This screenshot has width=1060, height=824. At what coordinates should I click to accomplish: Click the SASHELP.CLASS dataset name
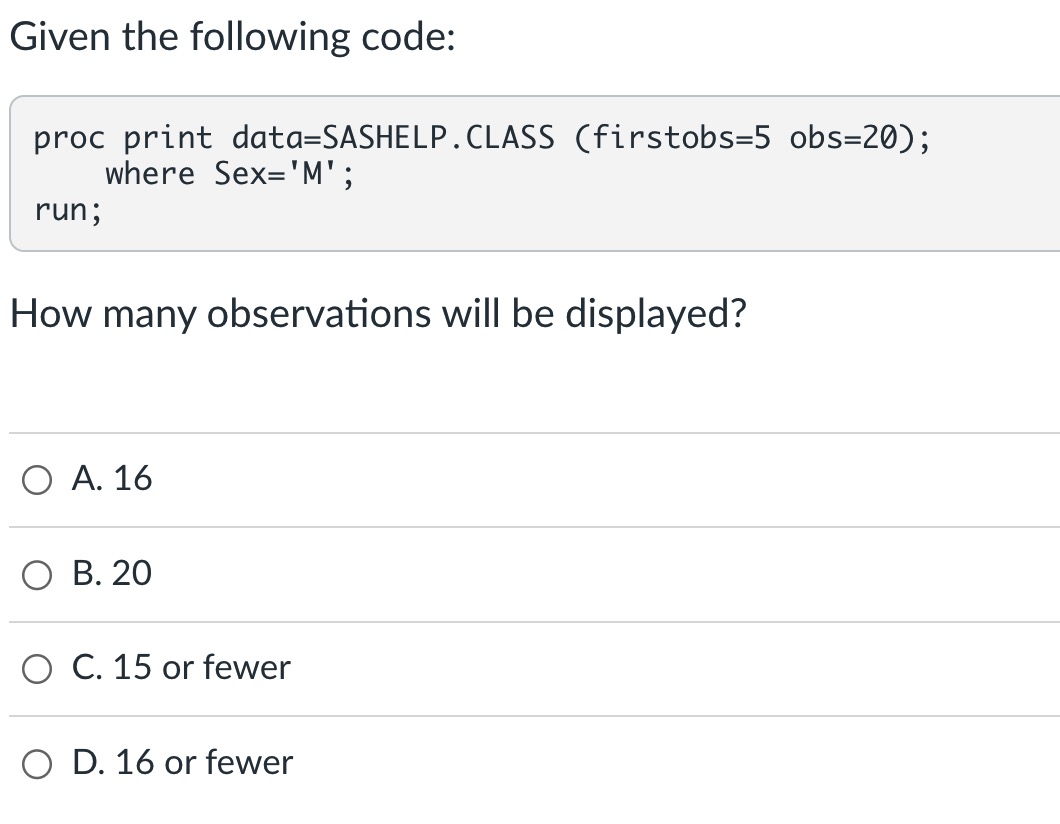pos(438,137)
